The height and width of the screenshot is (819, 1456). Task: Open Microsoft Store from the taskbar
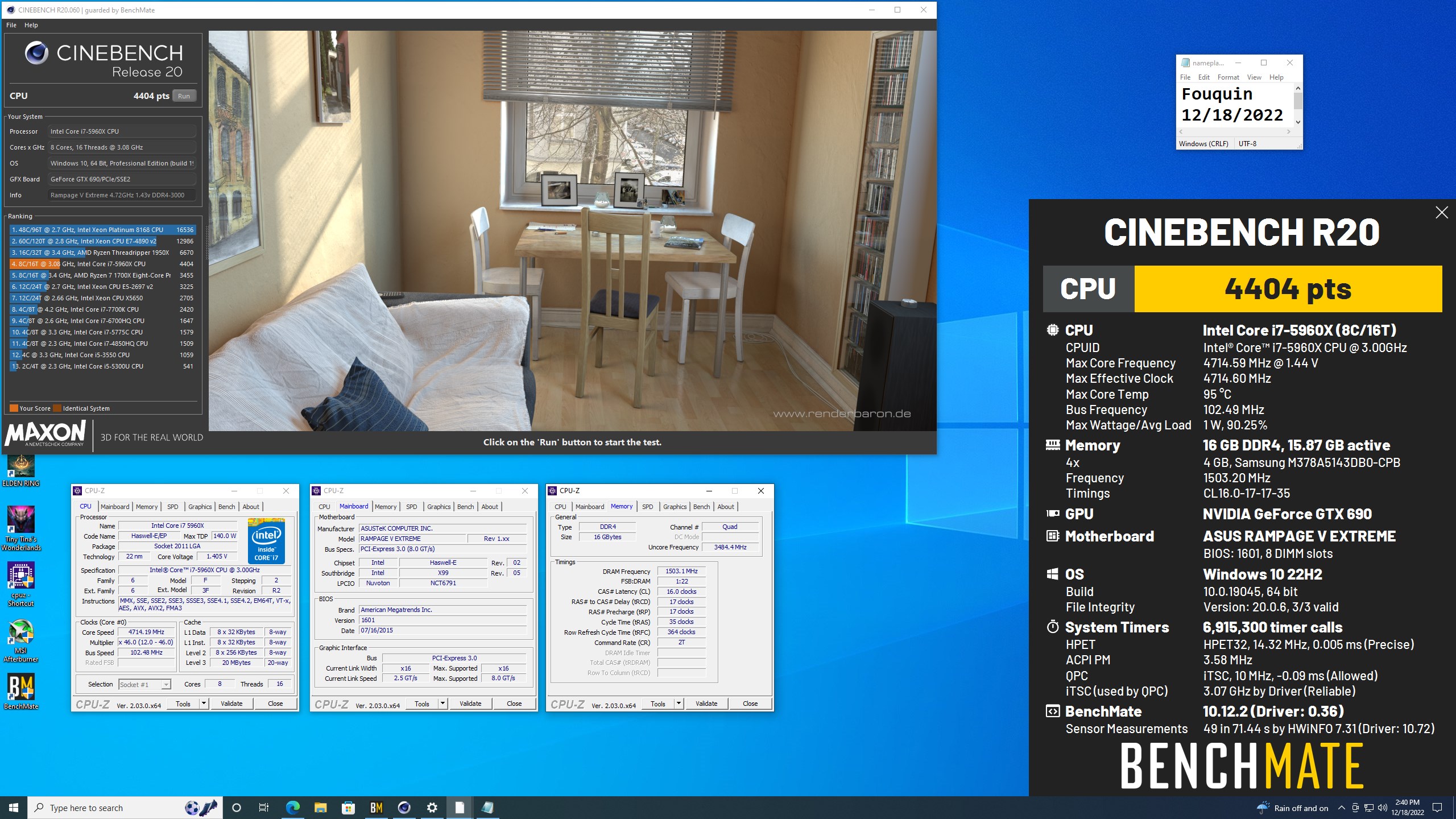(x=348, y=808)
